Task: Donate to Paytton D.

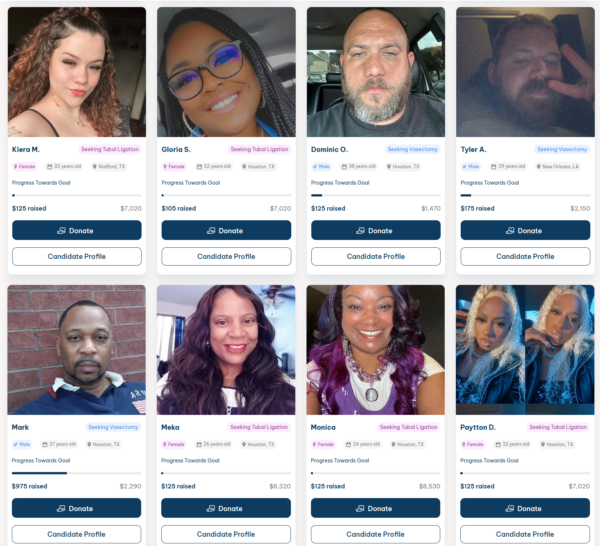Action: click(525, 508)
